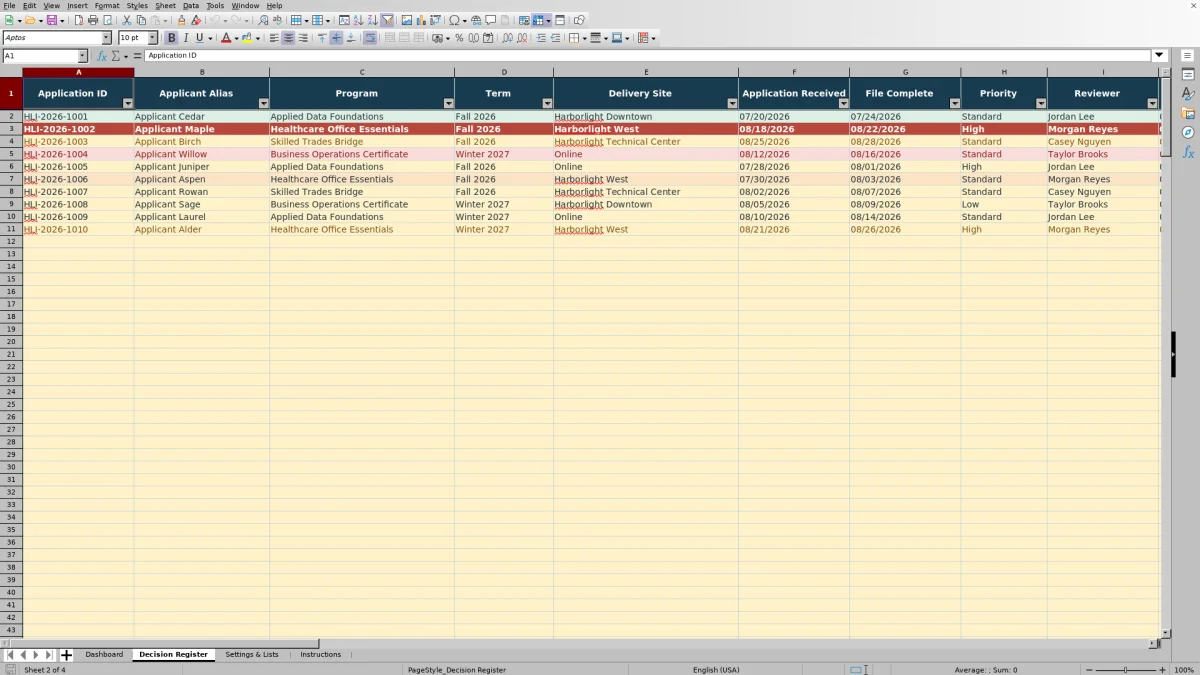Open the Function Wizard fx icon
This screenshot has height=675, width=1200.
(102, 56)
